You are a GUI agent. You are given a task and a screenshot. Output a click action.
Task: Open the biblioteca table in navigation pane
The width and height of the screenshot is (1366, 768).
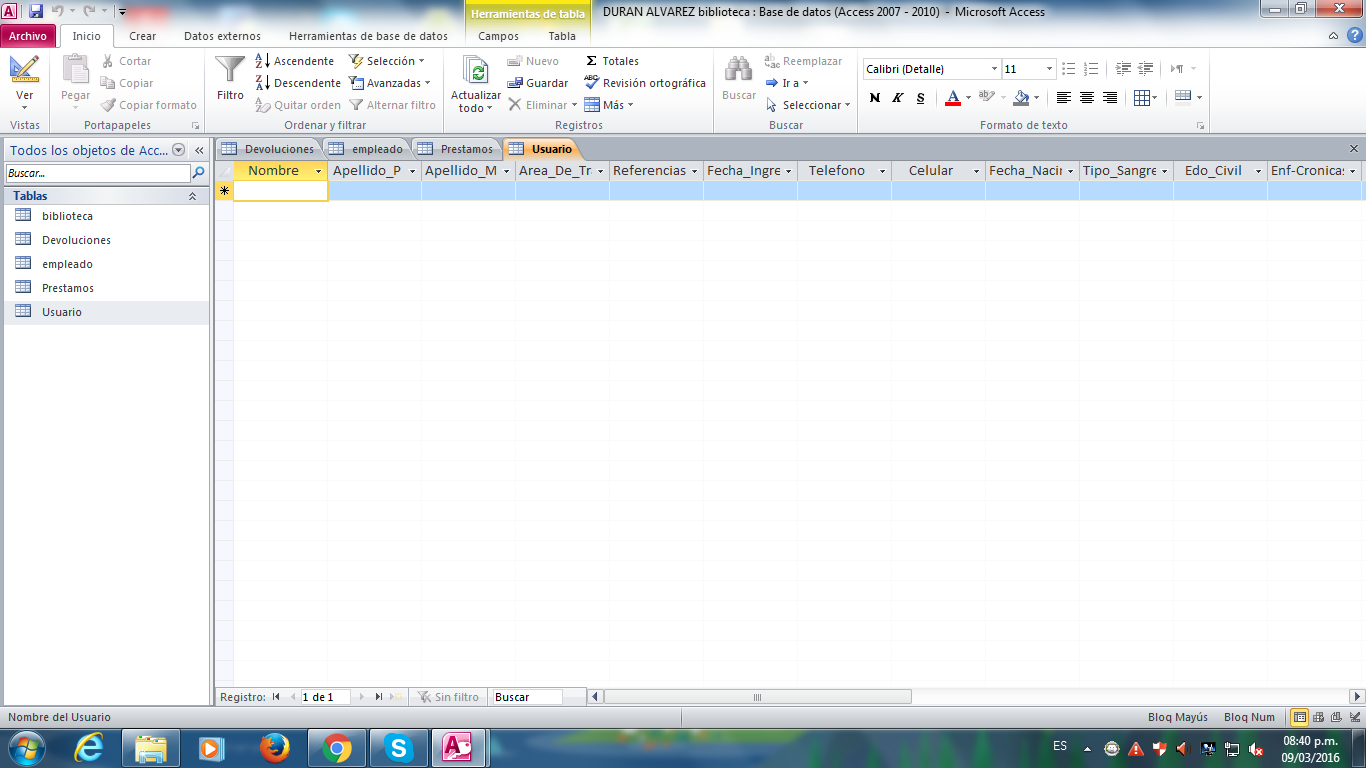tap(67, 216)
